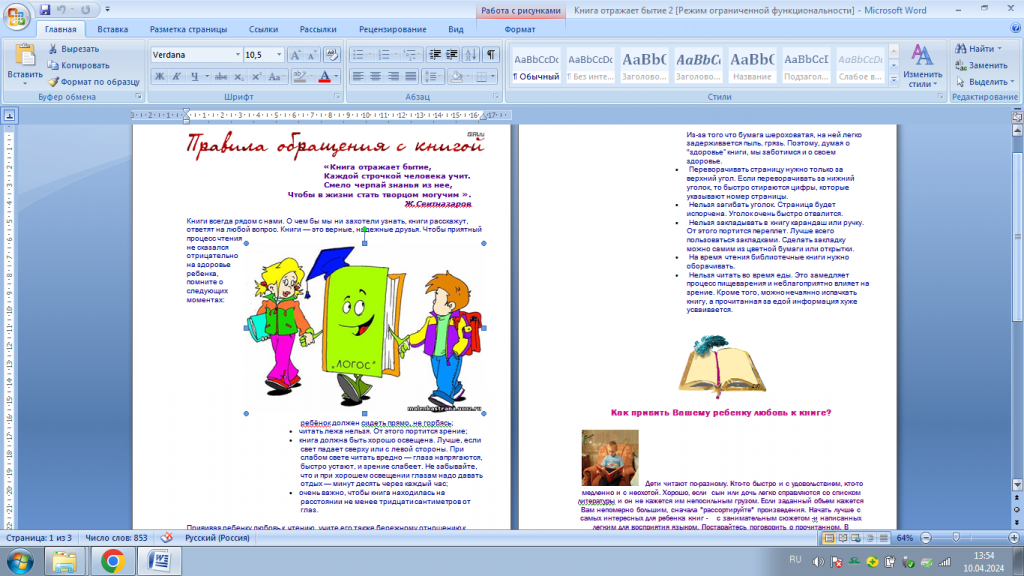Apply the Обычный (Normal) style
This screenshot has width=1024, height=576.
(x=536, y=65)
